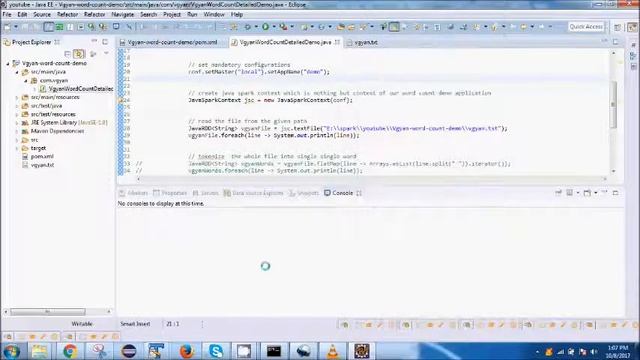Collapse the src/main/java folder

click(x=17, y=72)
